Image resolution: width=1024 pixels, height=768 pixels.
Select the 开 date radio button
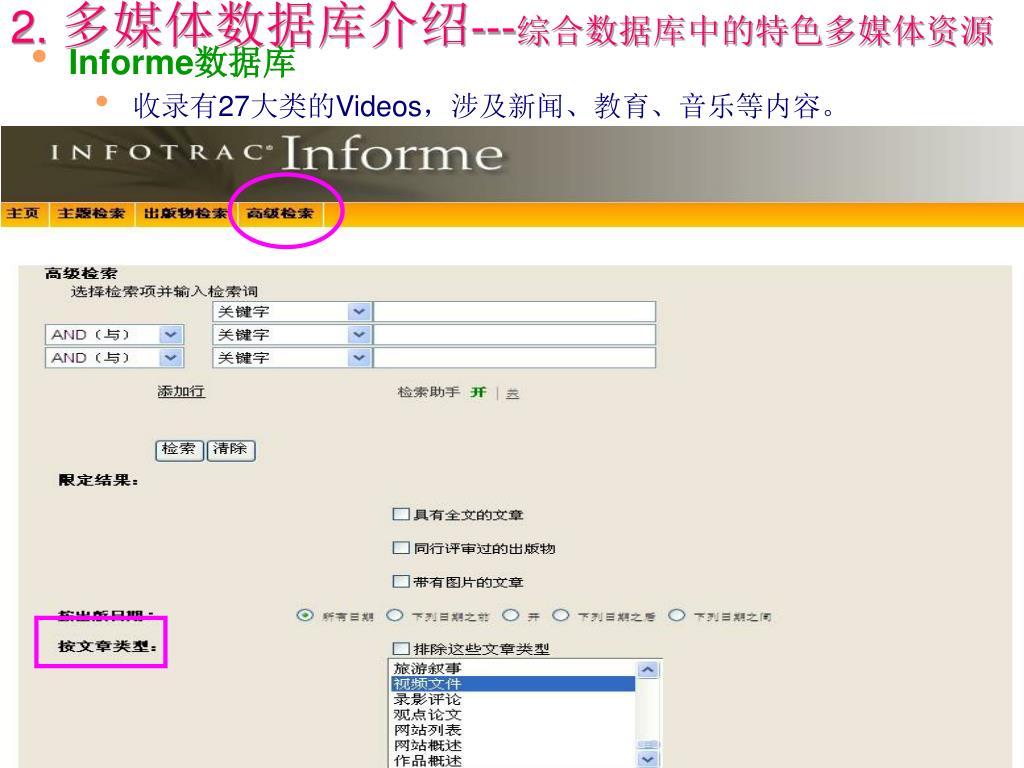click(511, 615)
